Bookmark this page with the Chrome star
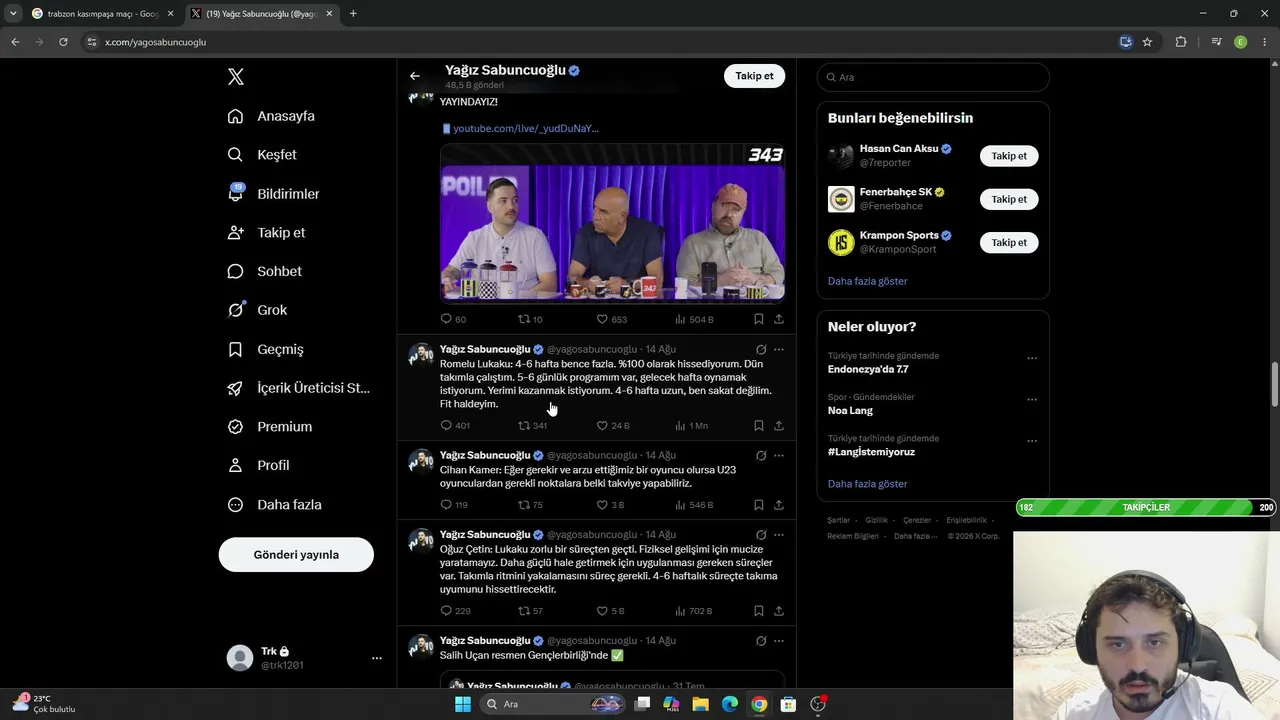Viewport: 1280px width, 720px height. [x=1147, y=42]
